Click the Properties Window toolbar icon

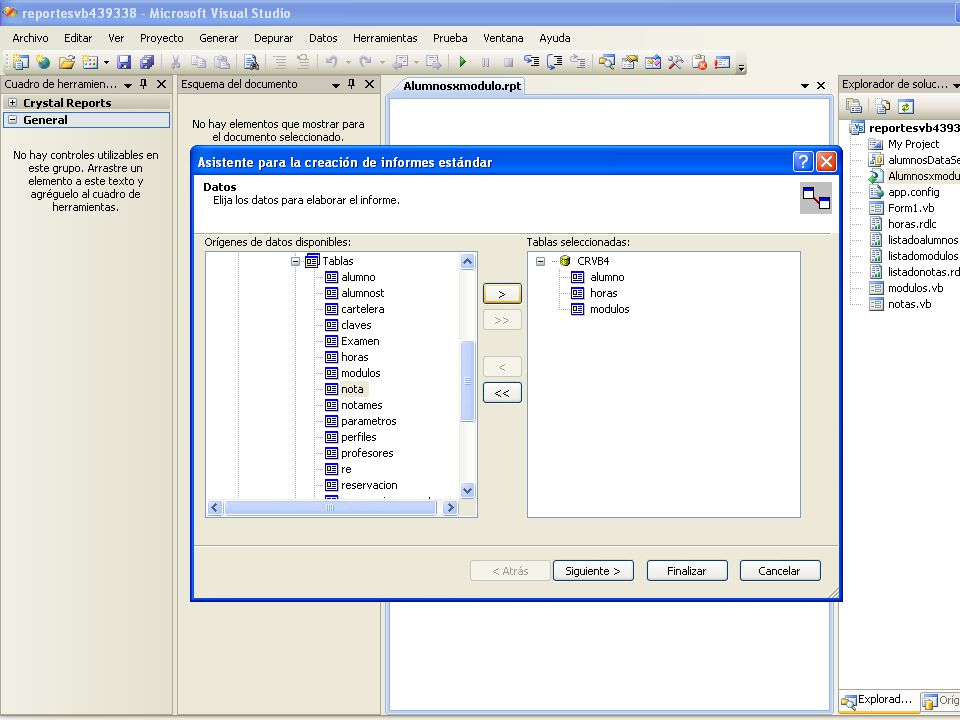(x=629, y=62)
